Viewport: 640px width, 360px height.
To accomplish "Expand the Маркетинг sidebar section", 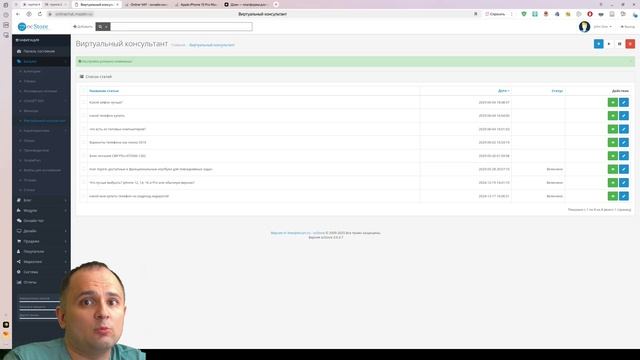I will pos(41,262).
